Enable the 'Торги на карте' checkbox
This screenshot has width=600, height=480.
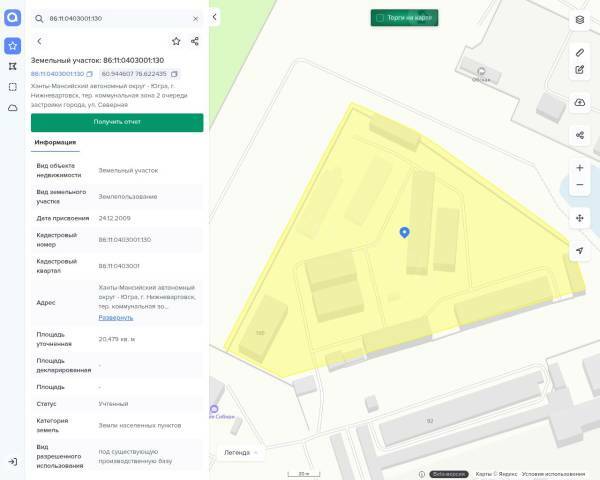point(380,18)
